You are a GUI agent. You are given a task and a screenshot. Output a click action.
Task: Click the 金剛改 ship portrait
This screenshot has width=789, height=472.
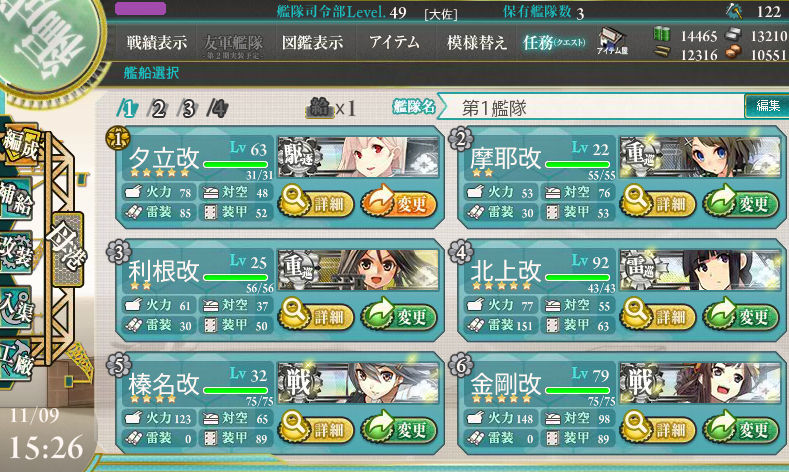pos(699,383)
